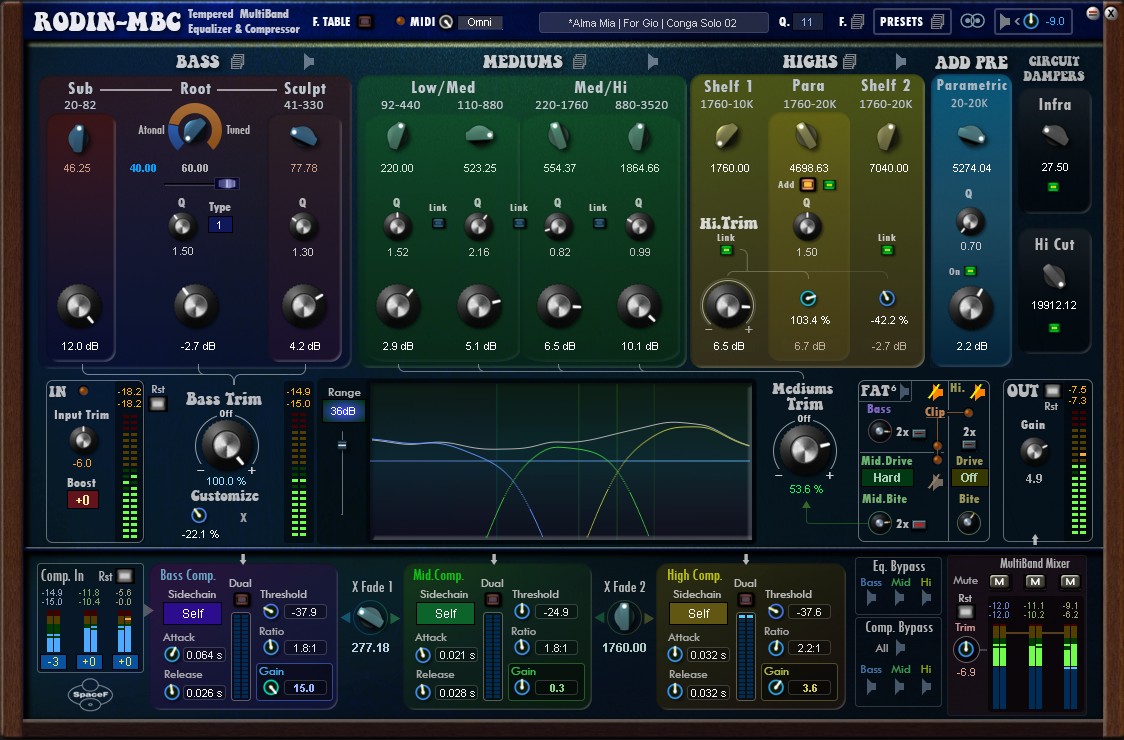Click the preset name display field
This screenshot has width=1124, height=740.
[x=652, y=22]
